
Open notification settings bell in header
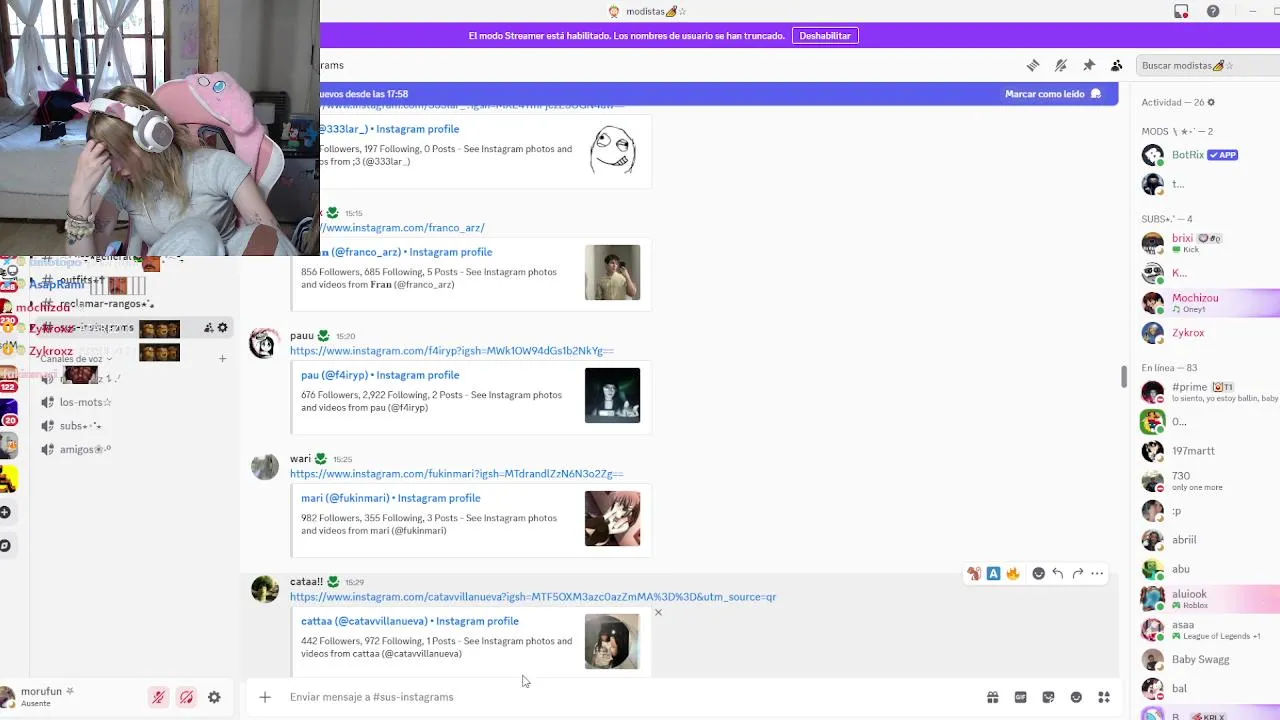click(1061, 65)
